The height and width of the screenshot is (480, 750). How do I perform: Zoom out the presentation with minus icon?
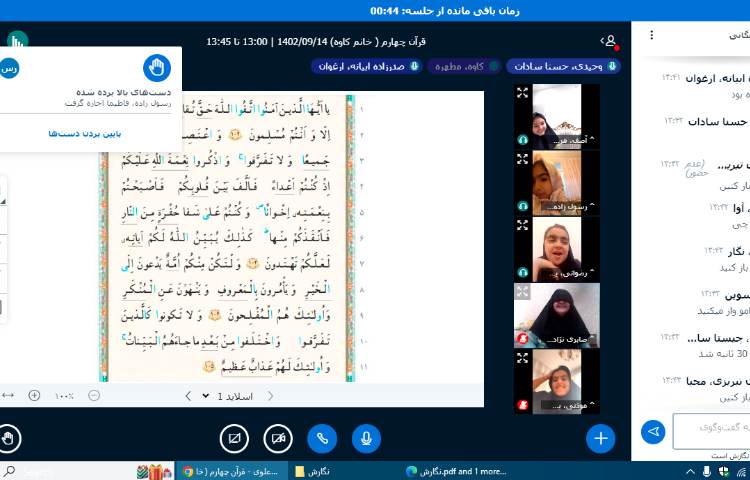[94, 395]
